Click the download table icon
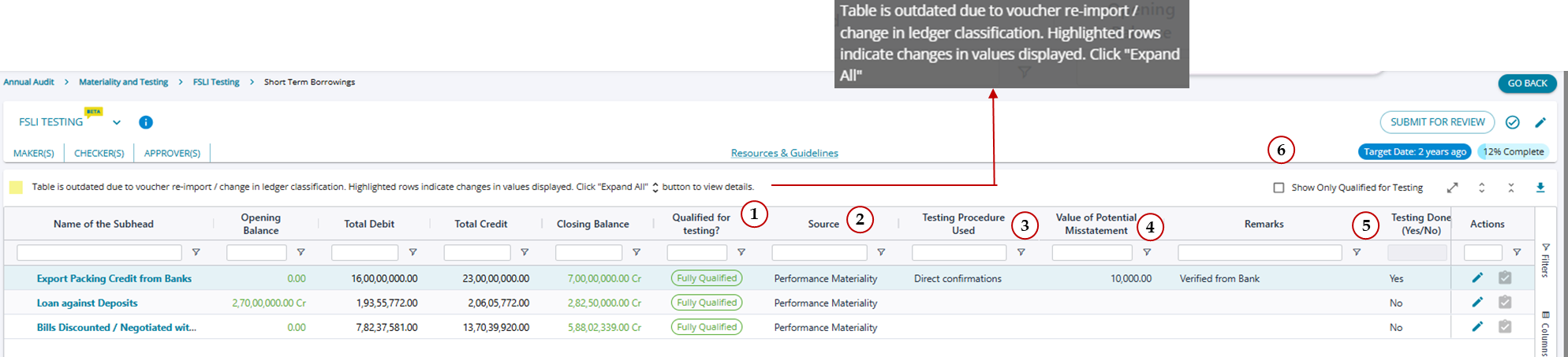The width and height of the screenshot is (1568, 357). point(1540,188)
